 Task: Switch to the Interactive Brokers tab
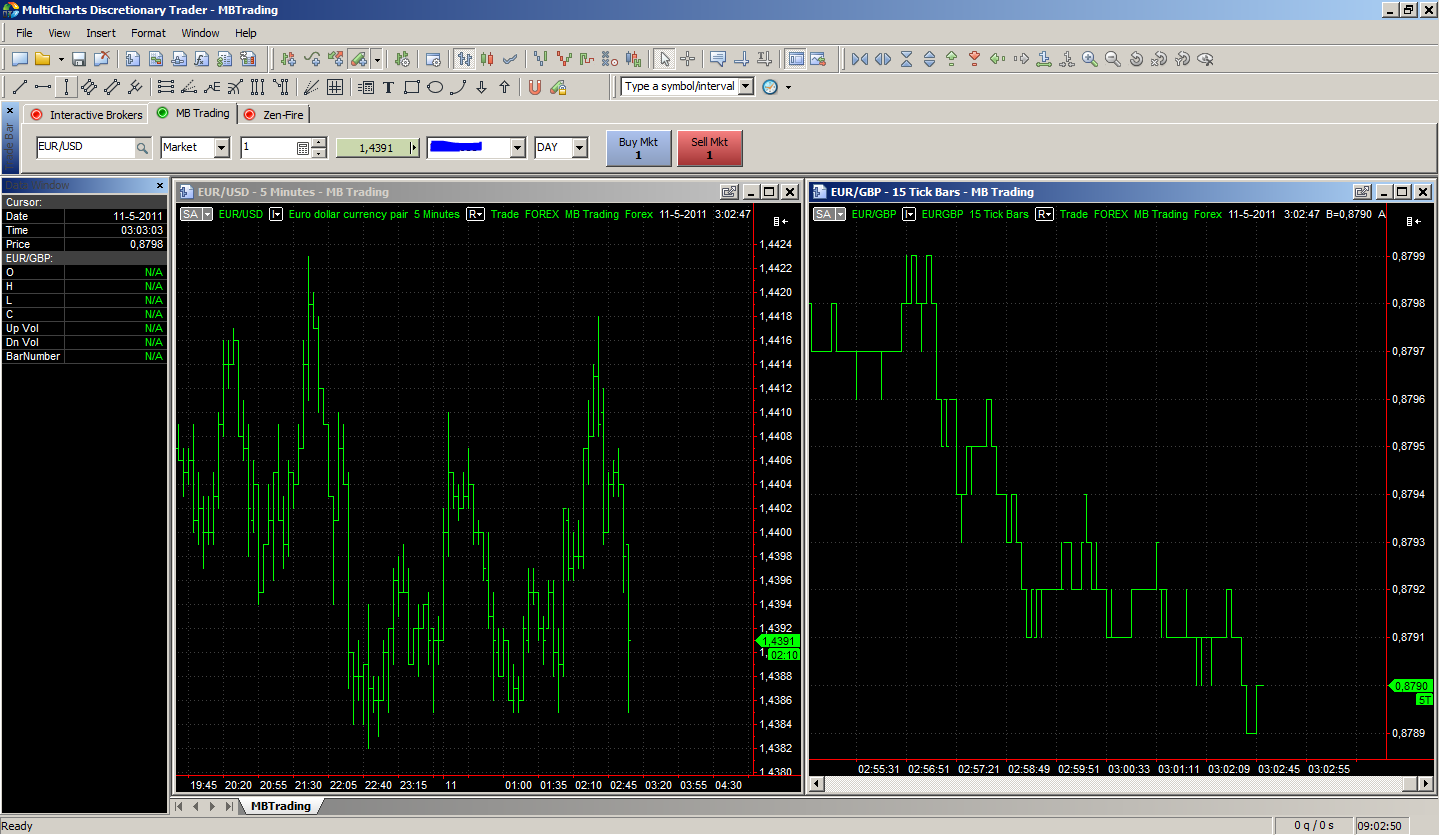(x=88, y=115)
